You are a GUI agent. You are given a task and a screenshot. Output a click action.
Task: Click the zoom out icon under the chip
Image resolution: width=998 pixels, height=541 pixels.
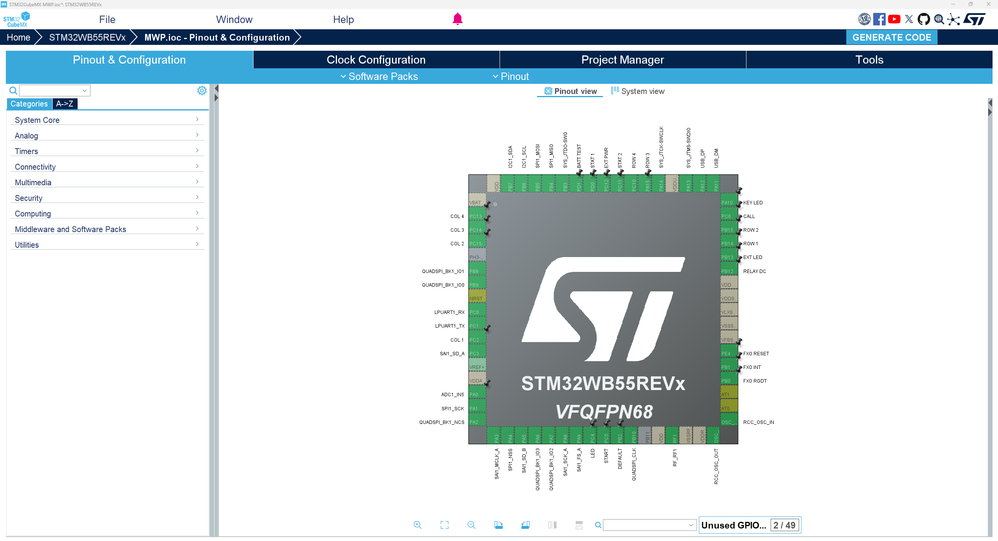tap(471, 525)
